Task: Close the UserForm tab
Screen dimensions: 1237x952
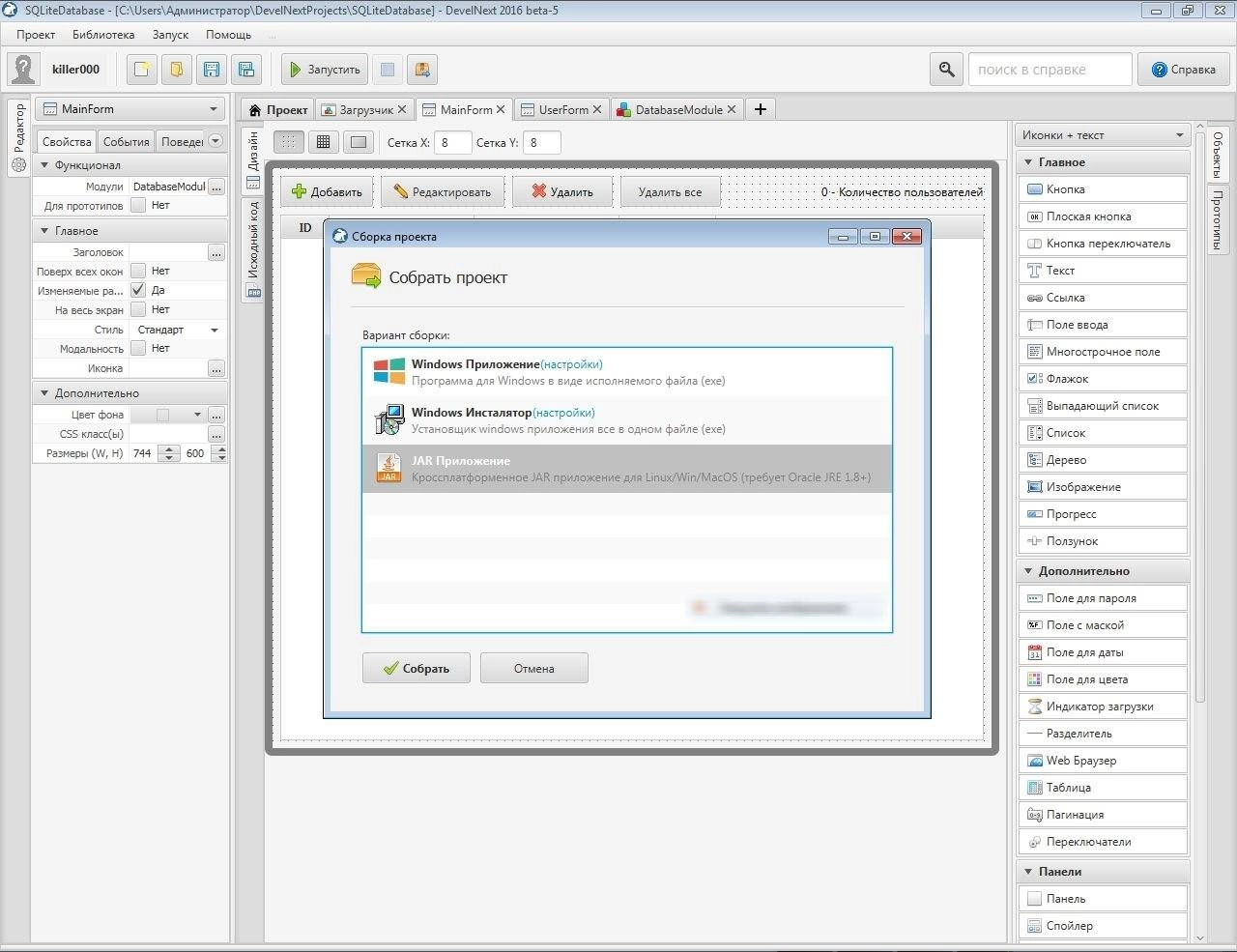Action: tap(597, 109)
